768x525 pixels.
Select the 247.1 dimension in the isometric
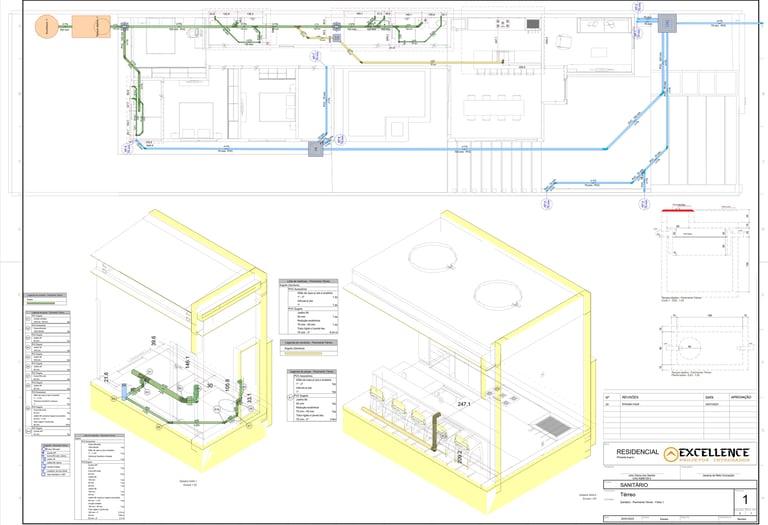(x=464, y=404)
